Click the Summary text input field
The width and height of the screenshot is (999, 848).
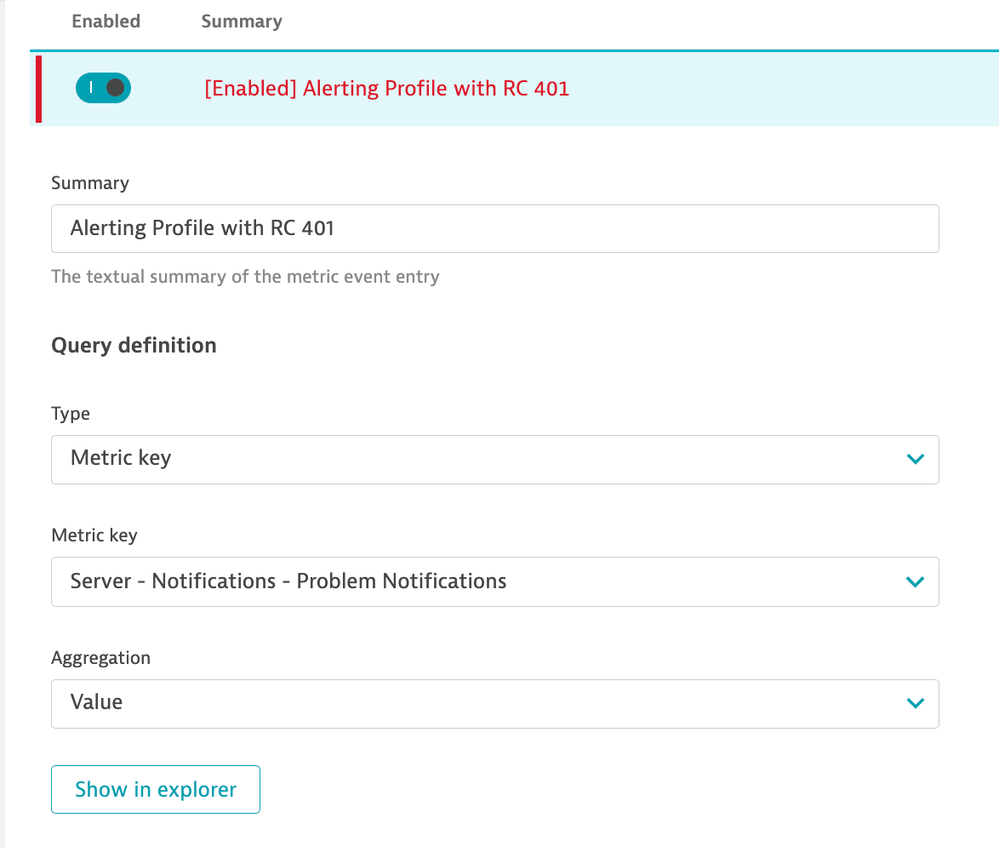(494, 229)
